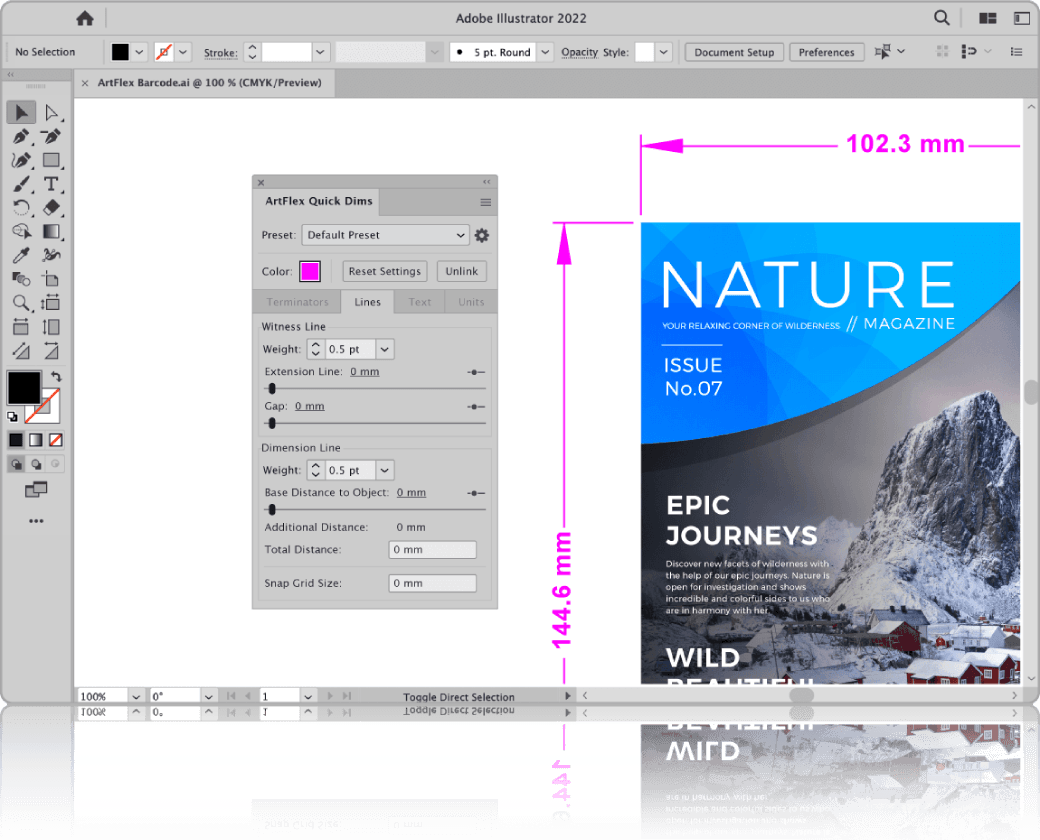Viewport: 1040px width, 840px height.
Task: Pick the Eyedropper tool
Action: click(x=21, y=256)
